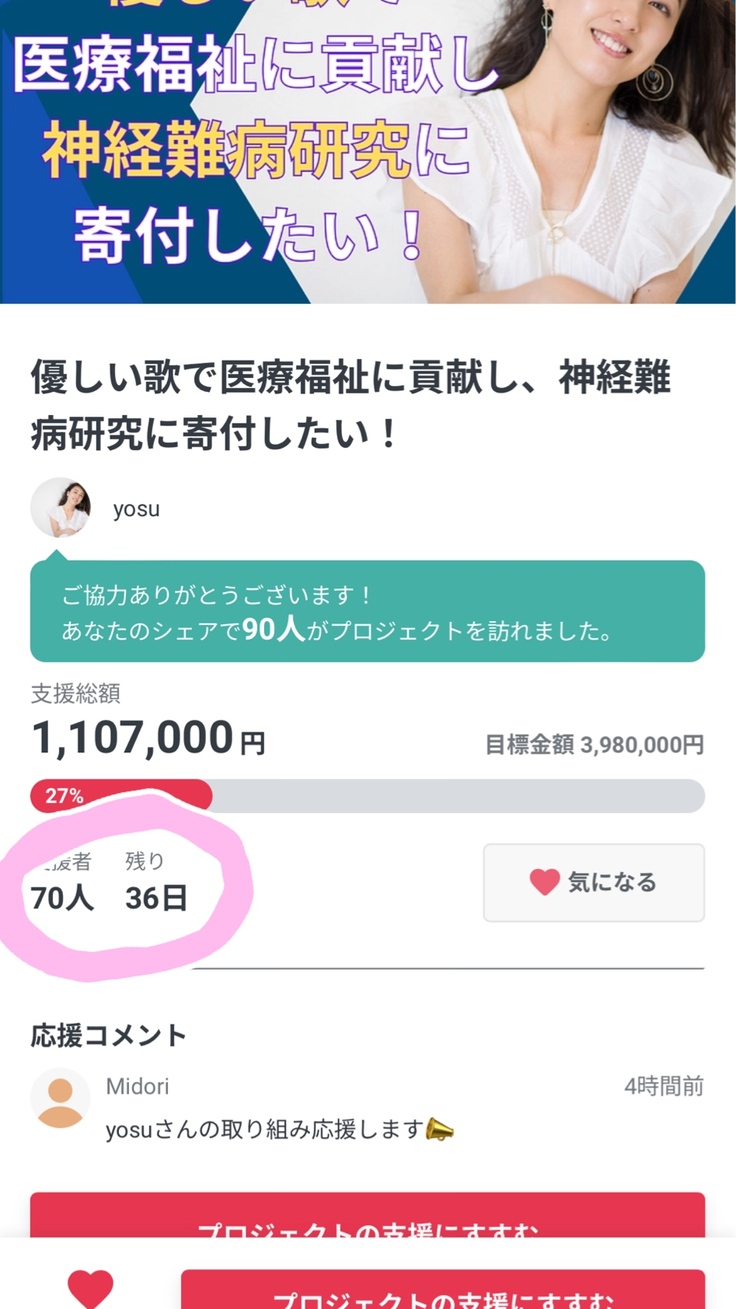Select the 応援コメント section heading
The height and width of the screenshot is (1309, 736).
coord(109,1035)
